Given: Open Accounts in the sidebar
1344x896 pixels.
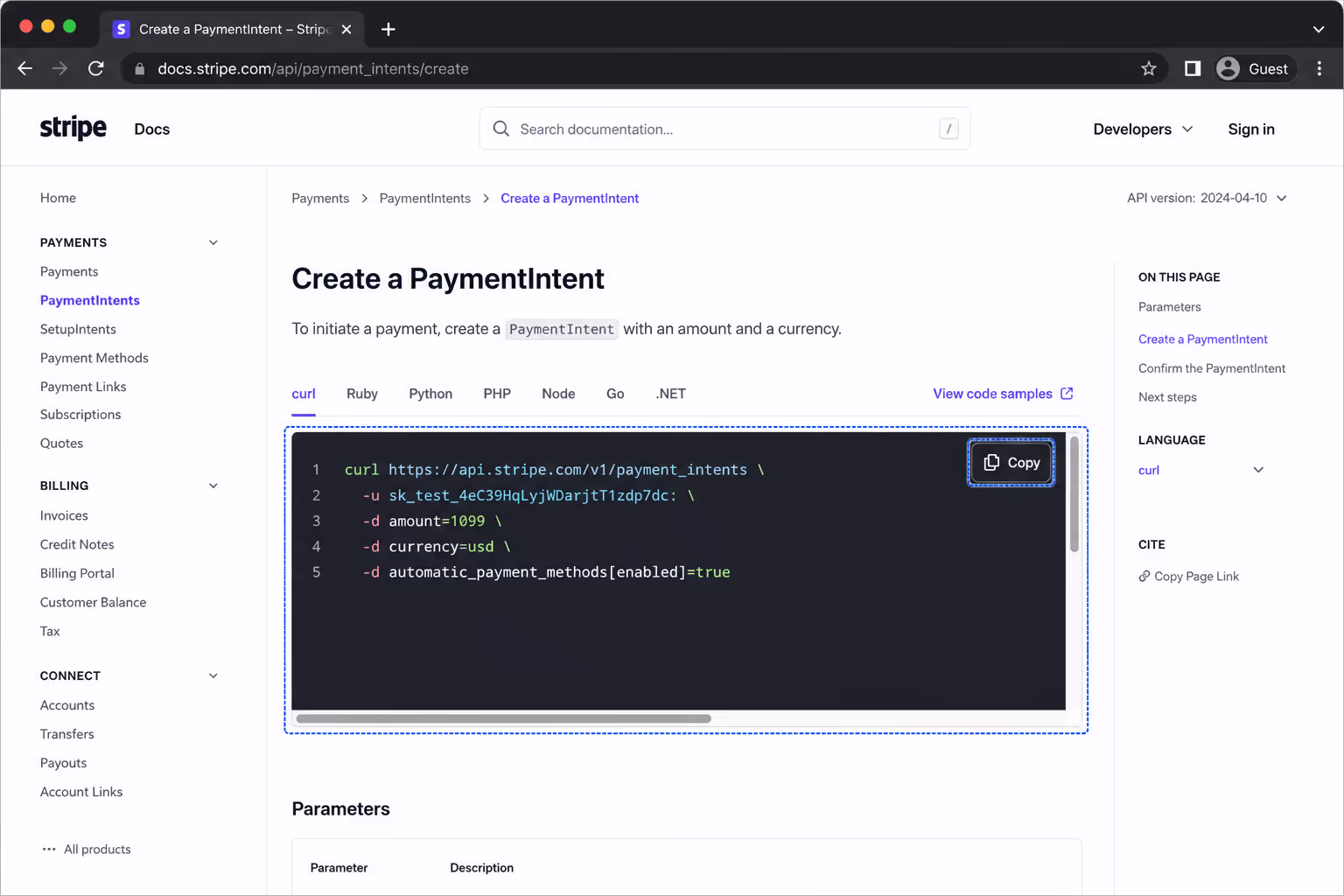Looking at the screenshot, I should [67, 705].
